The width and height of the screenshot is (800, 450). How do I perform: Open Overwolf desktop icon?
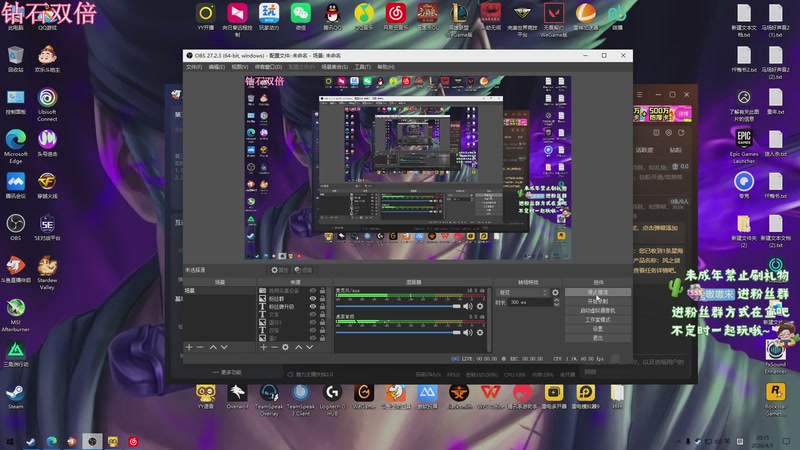point(237,396)
